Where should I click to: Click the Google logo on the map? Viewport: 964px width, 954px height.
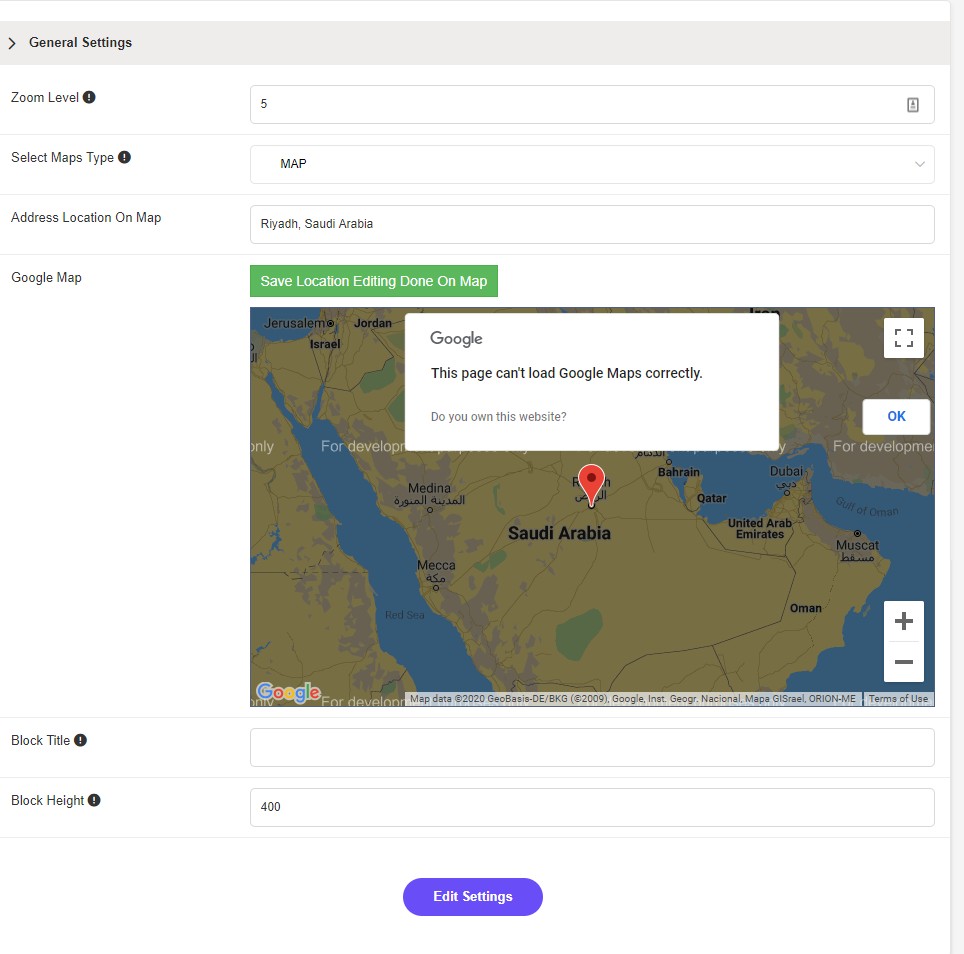288,693
